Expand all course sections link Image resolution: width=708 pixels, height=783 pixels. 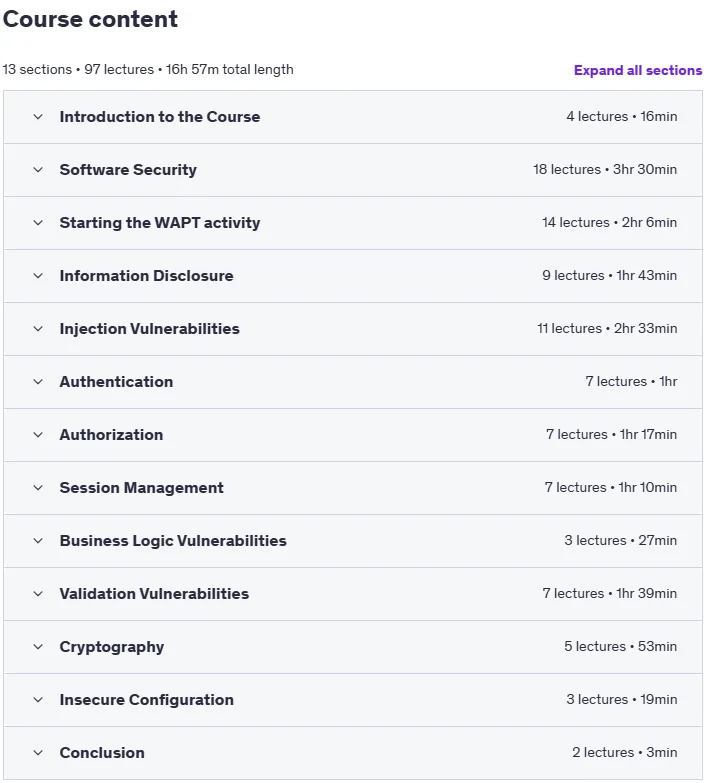(x=638, y=70)
